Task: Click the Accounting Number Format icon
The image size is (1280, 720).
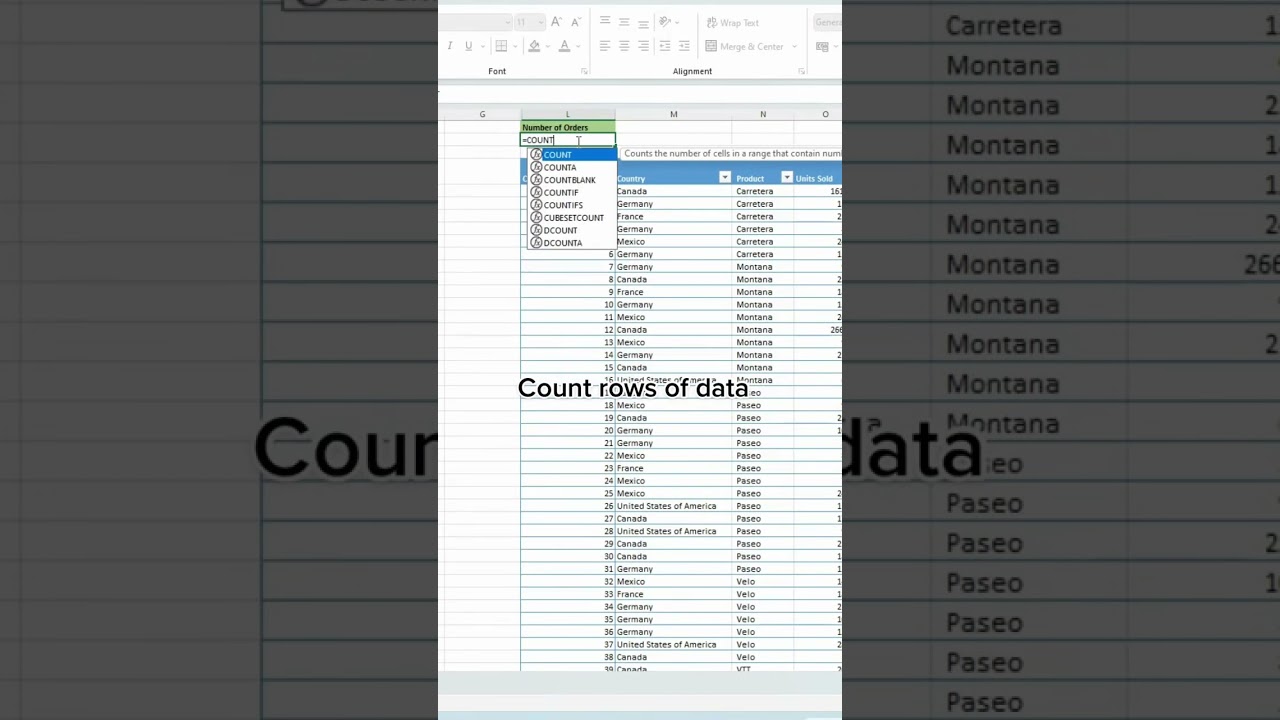Action: (822, 46)
